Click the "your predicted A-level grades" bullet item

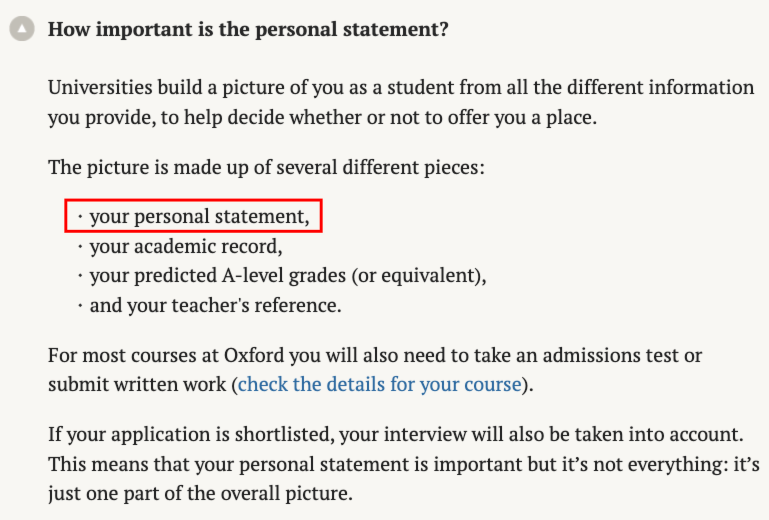coord(288,276)
